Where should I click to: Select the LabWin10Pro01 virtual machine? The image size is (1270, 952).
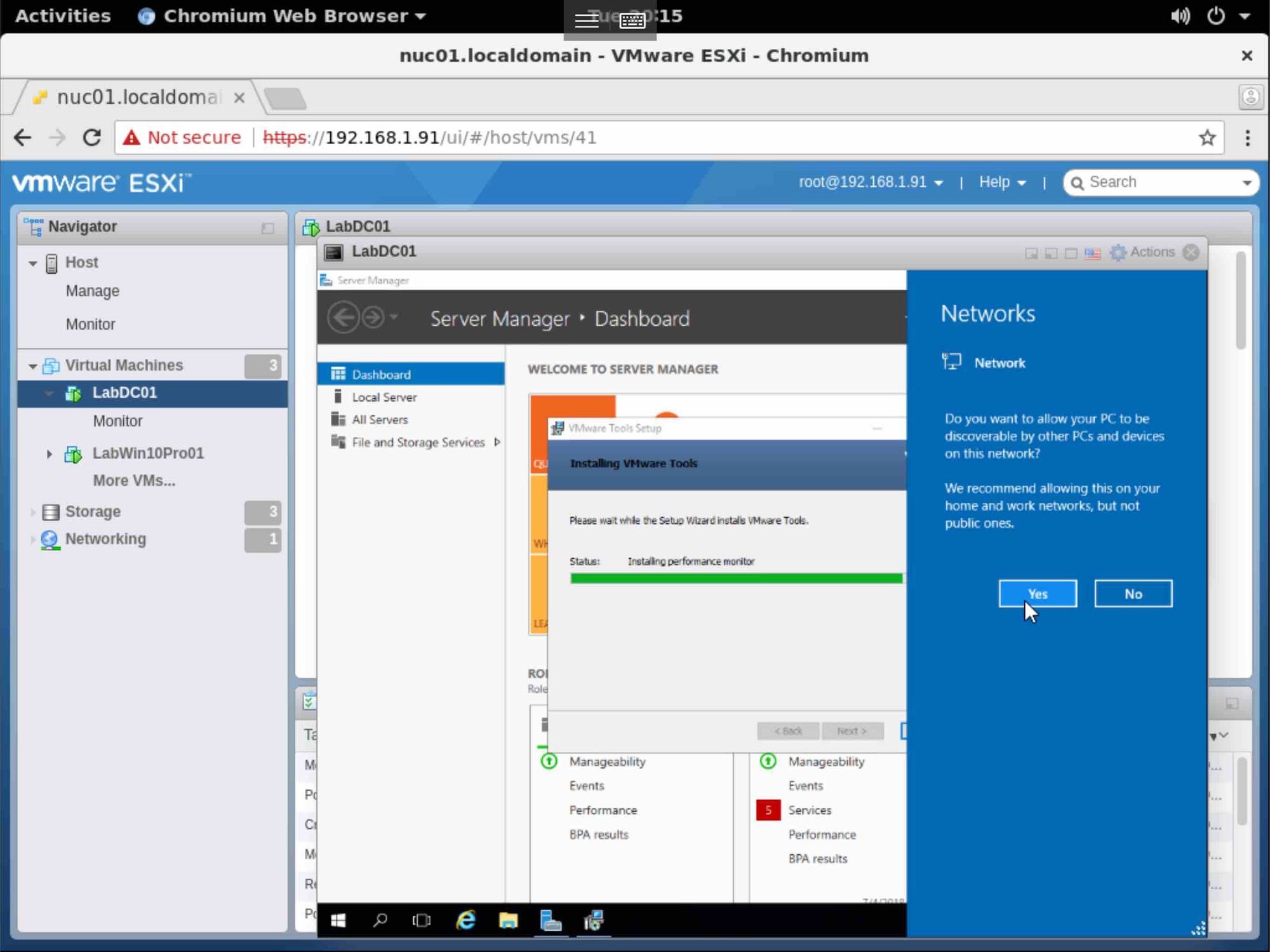coord(148,453)
